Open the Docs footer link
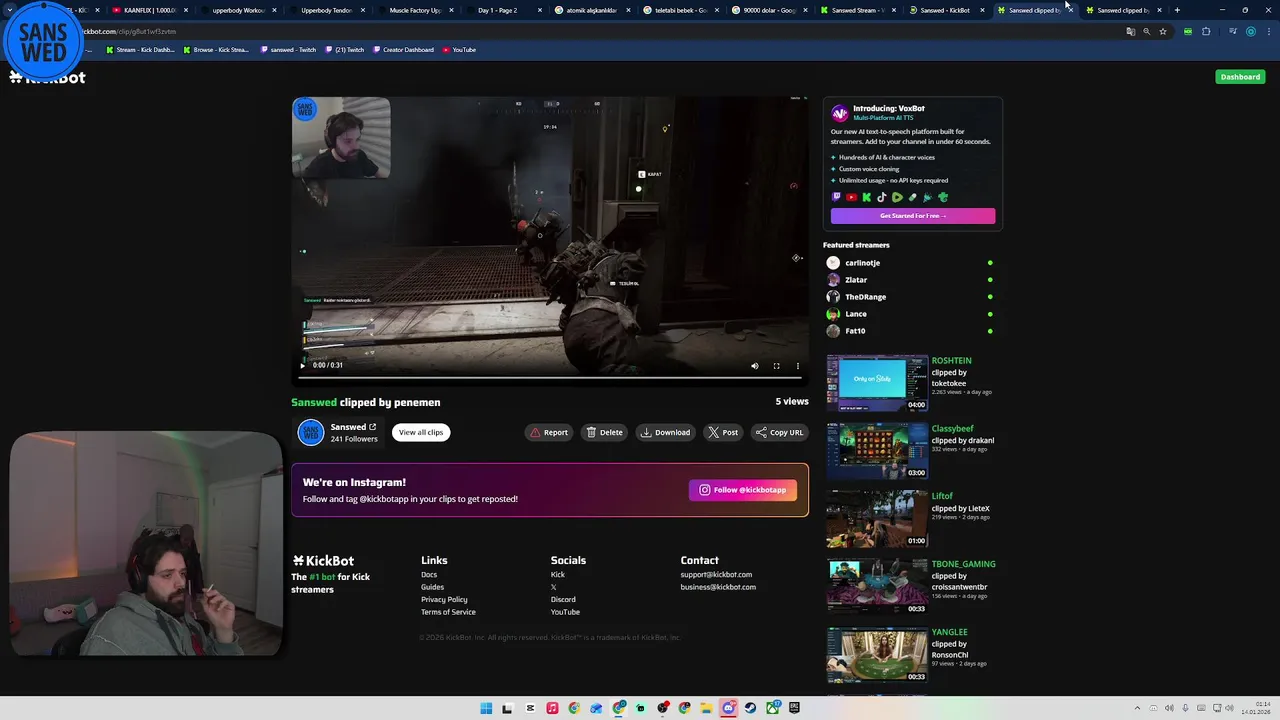Viewport: 1280px width, 720px height. [x=429, y=575]
